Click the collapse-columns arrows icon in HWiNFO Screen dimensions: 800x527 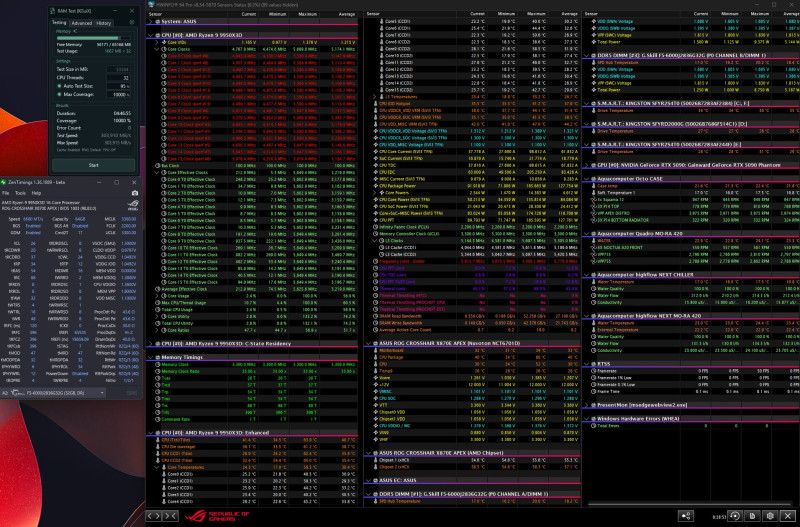click(171, 516)
